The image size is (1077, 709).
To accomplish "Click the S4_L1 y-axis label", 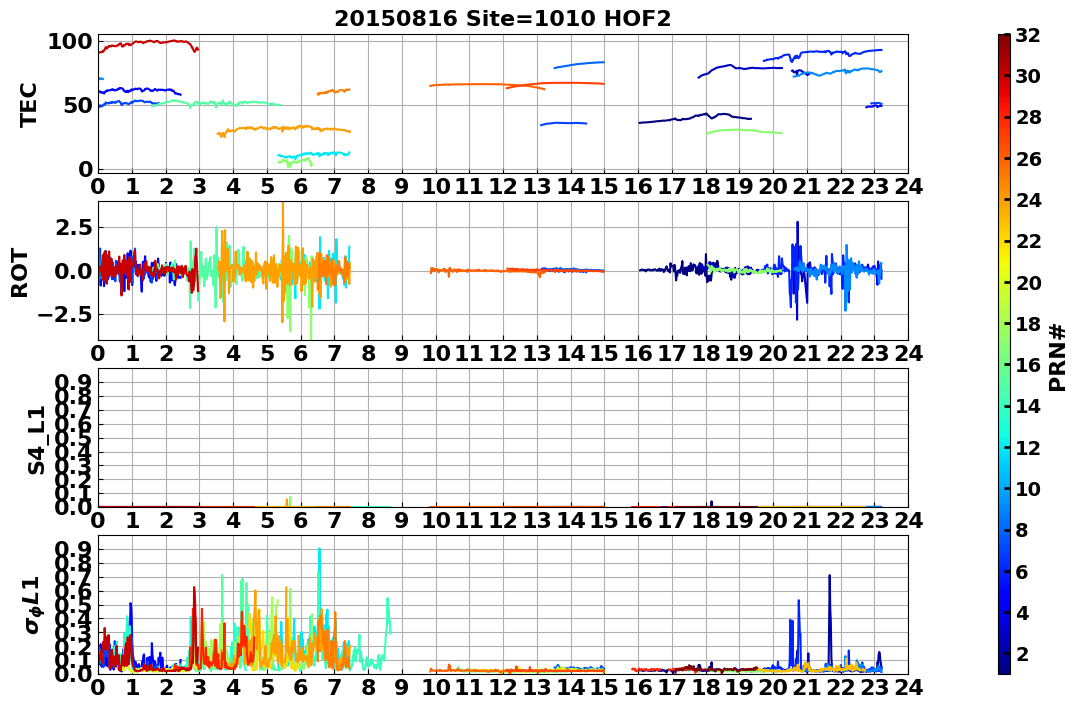I will [36, 440].
